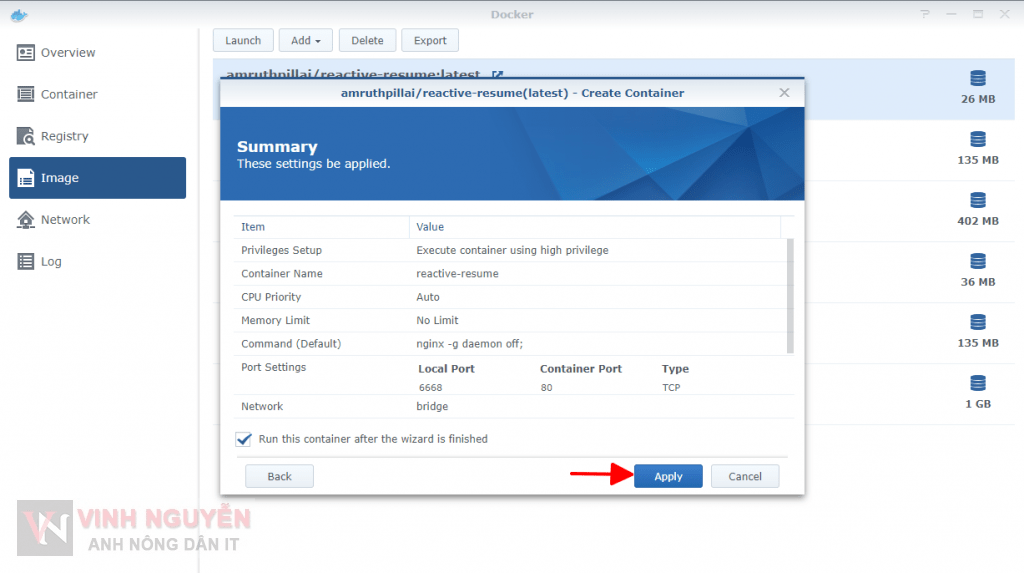The image size is (1024, 573).
Task: Click the Log list icon in the sidebar
Action: tap(25, 262)
